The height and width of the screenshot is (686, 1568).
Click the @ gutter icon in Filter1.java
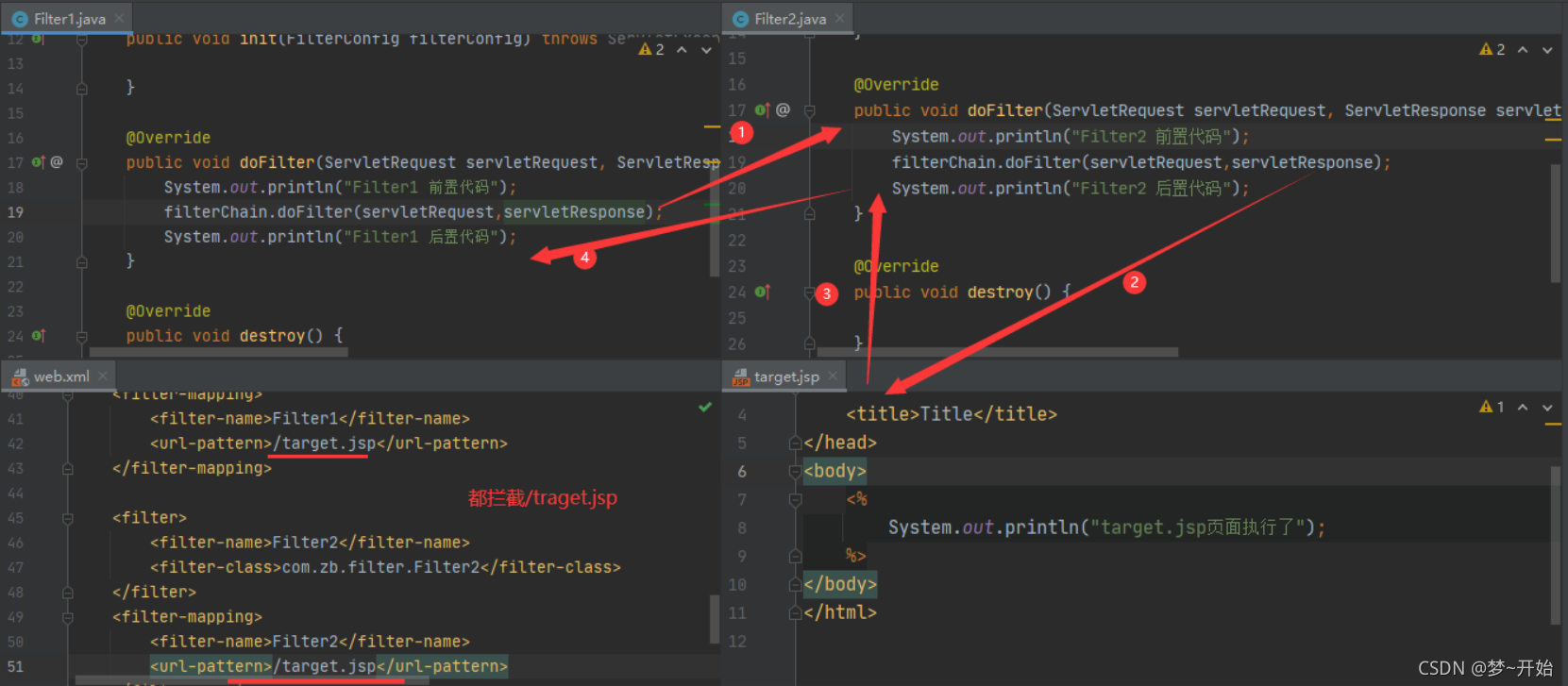tap(57, 162)
